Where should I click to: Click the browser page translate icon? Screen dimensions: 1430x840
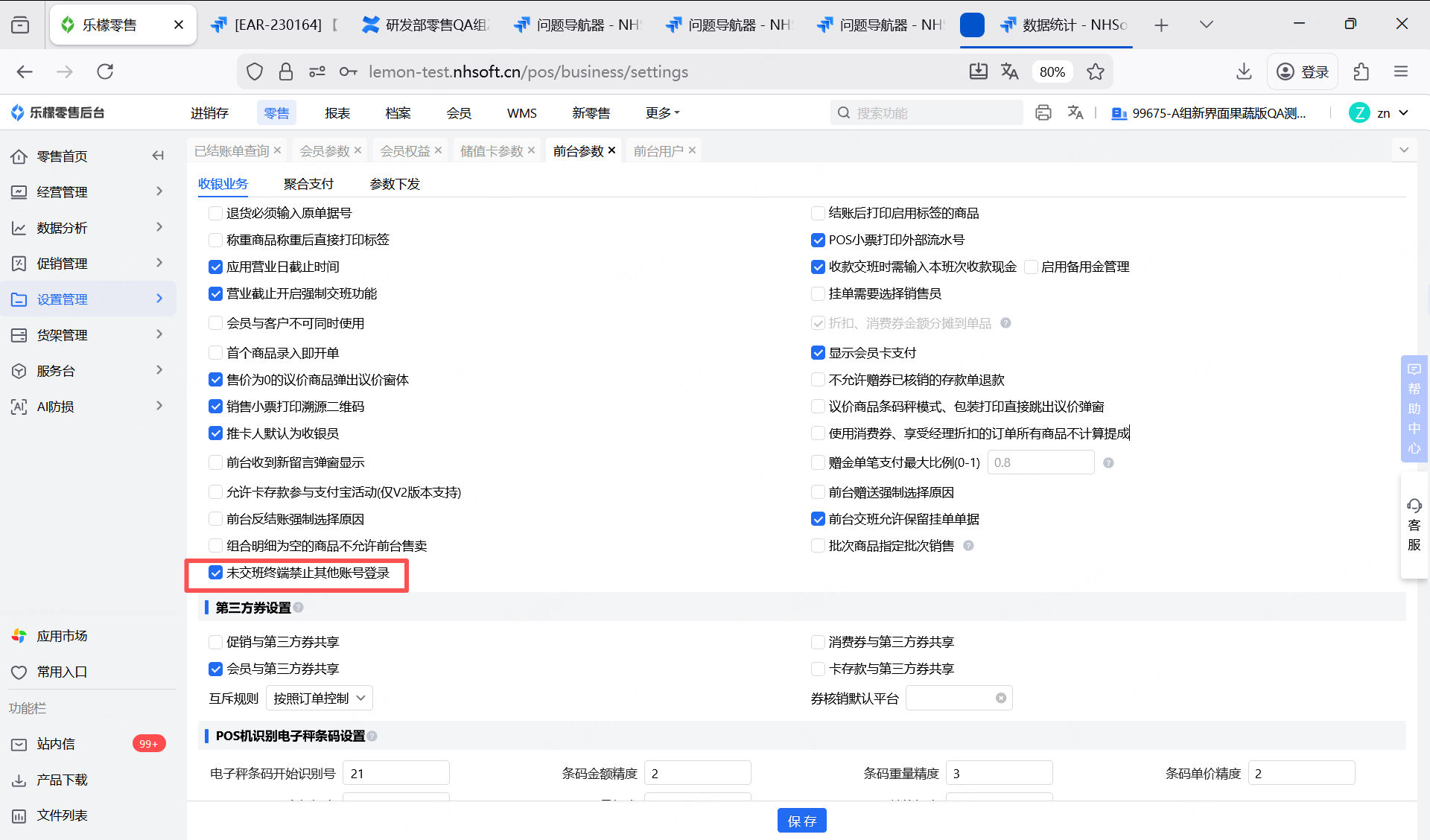[x=1009, y=71]
